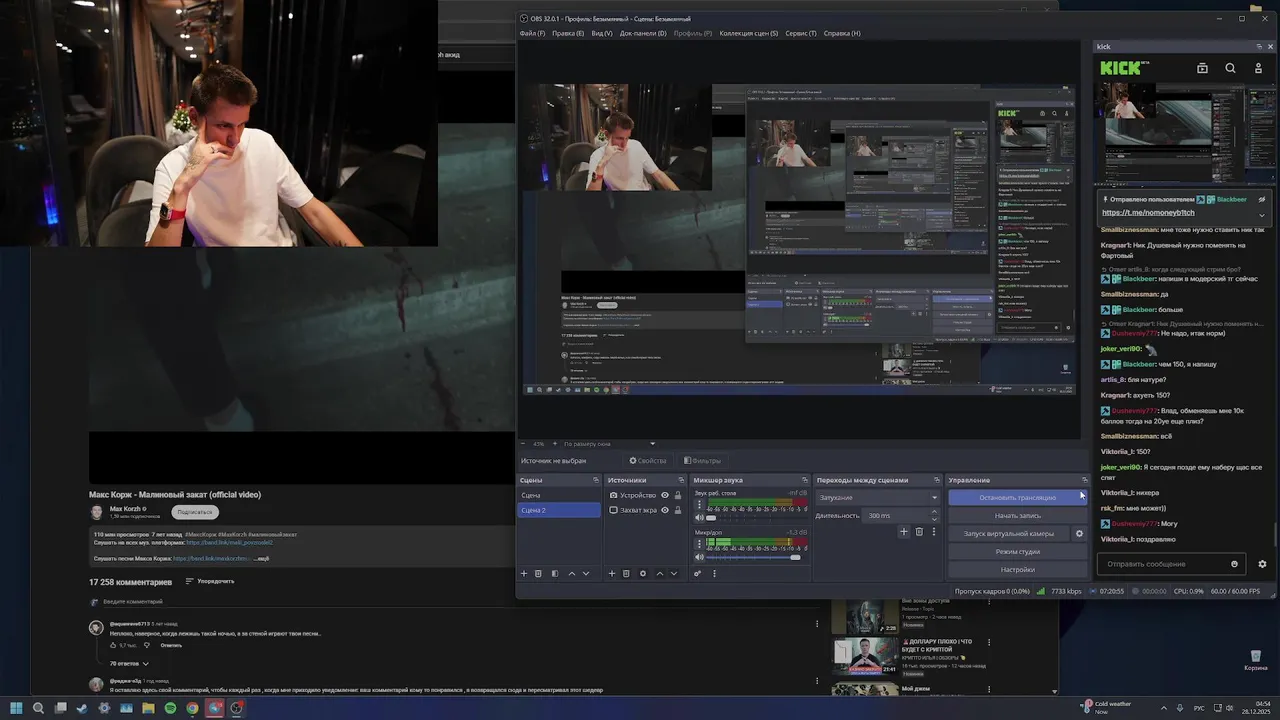Open Затухание transition dropdown

[x=878, y=497]
